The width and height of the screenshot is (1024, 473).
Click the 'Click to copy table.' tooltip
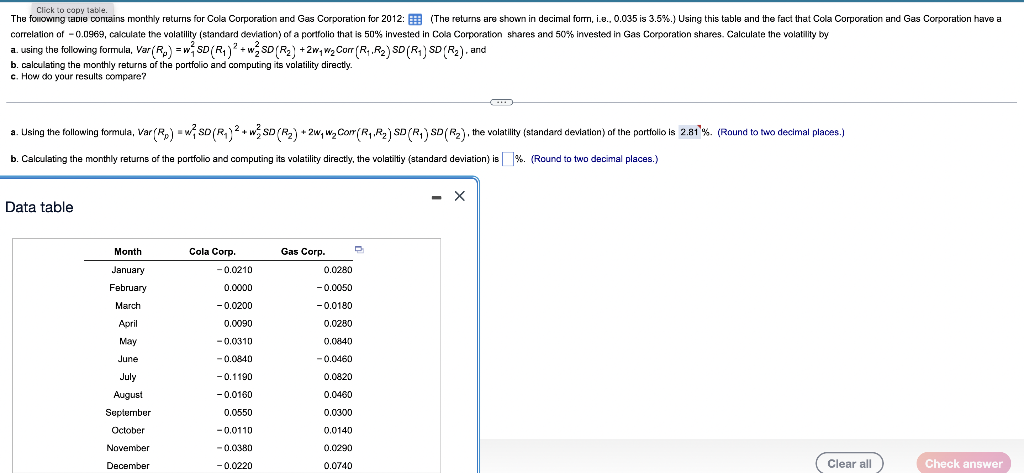tap(74, 10)
